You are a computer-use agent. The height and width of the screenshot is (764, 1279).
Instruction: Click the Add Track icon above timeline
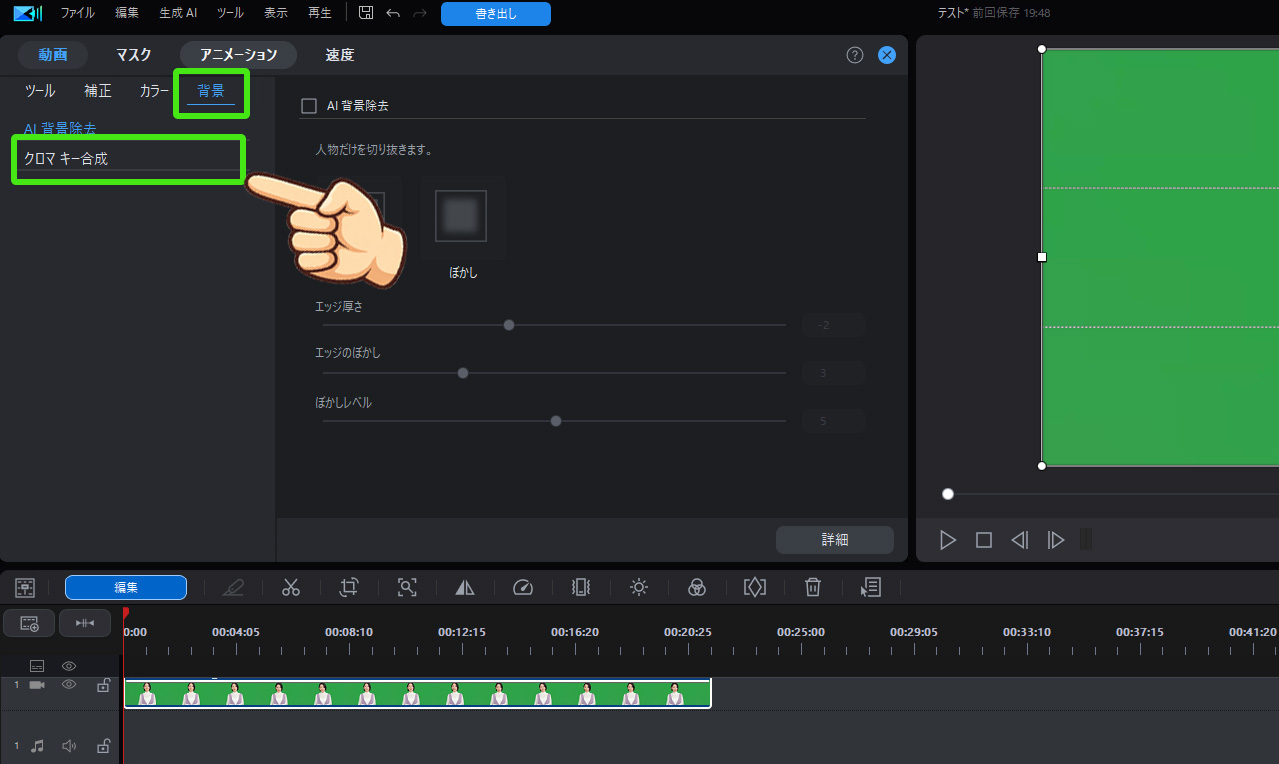(x=28, y=622)
